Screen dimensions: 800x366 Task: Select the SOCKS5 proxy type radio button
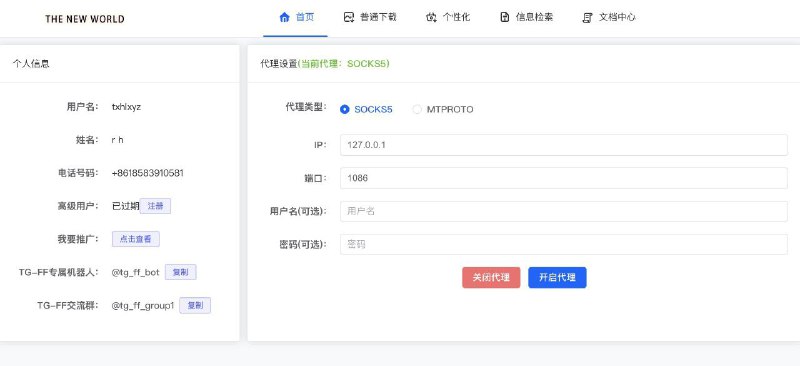(345, 109)
